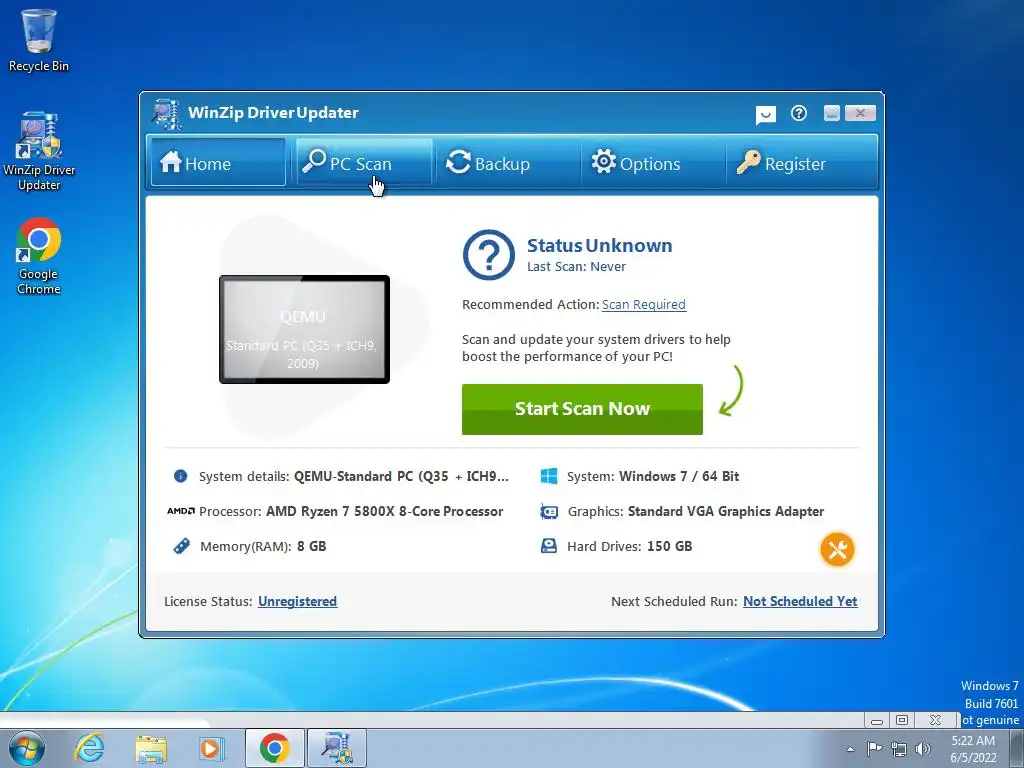Click the WinZip Driver Updater title bar logo
1024x768 pixels.
tap(167, 114)
